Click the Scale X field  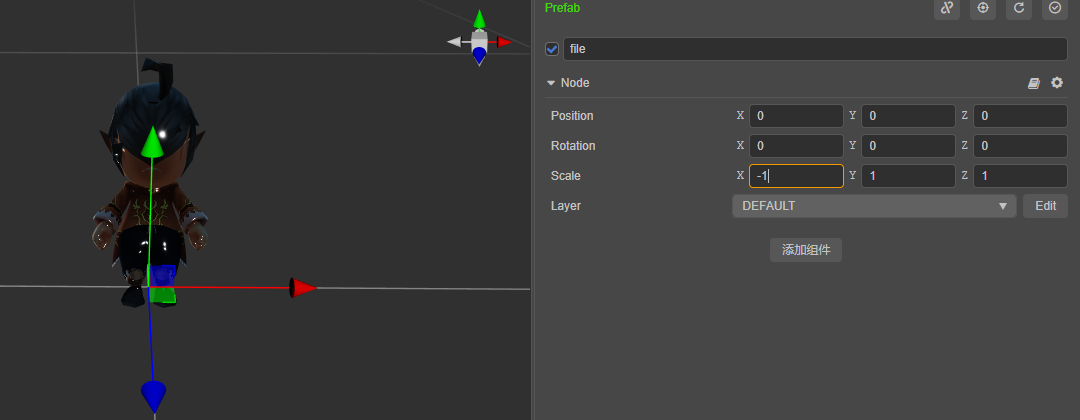(796, 176)
